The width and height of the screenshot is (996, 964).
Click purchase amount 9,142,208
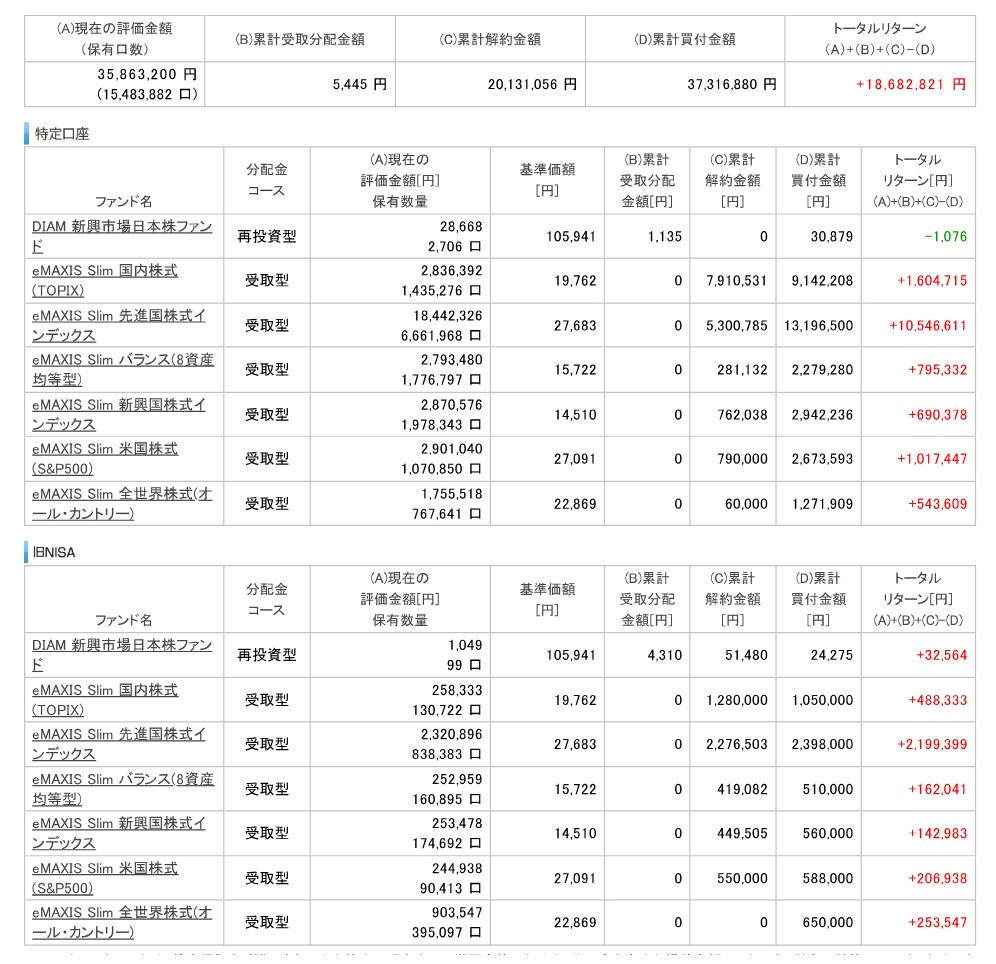tap(823, 281)
